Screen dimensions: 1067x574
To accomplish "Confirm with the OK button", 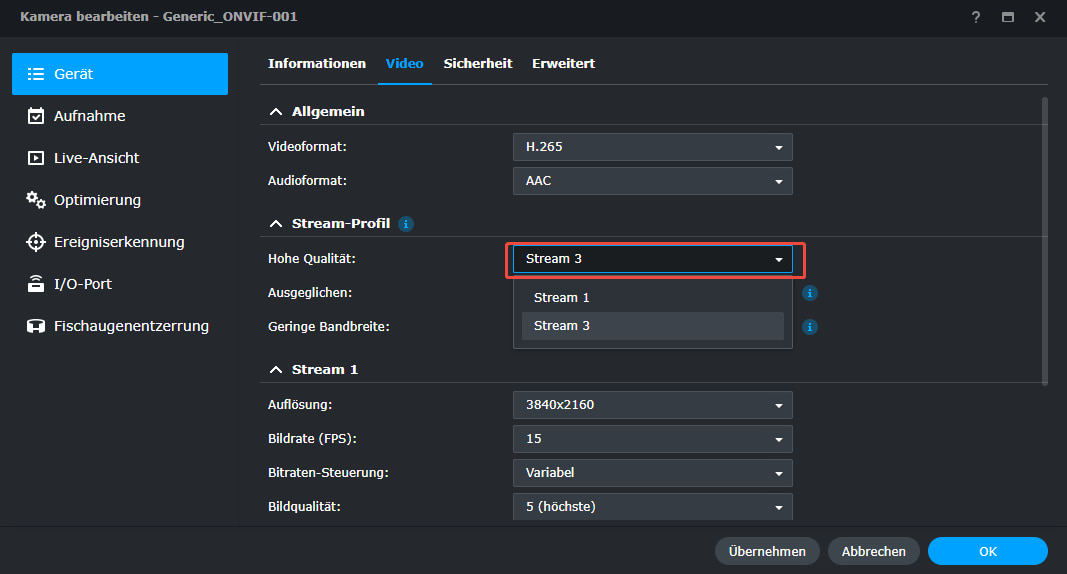I will [x=987, y=552].
